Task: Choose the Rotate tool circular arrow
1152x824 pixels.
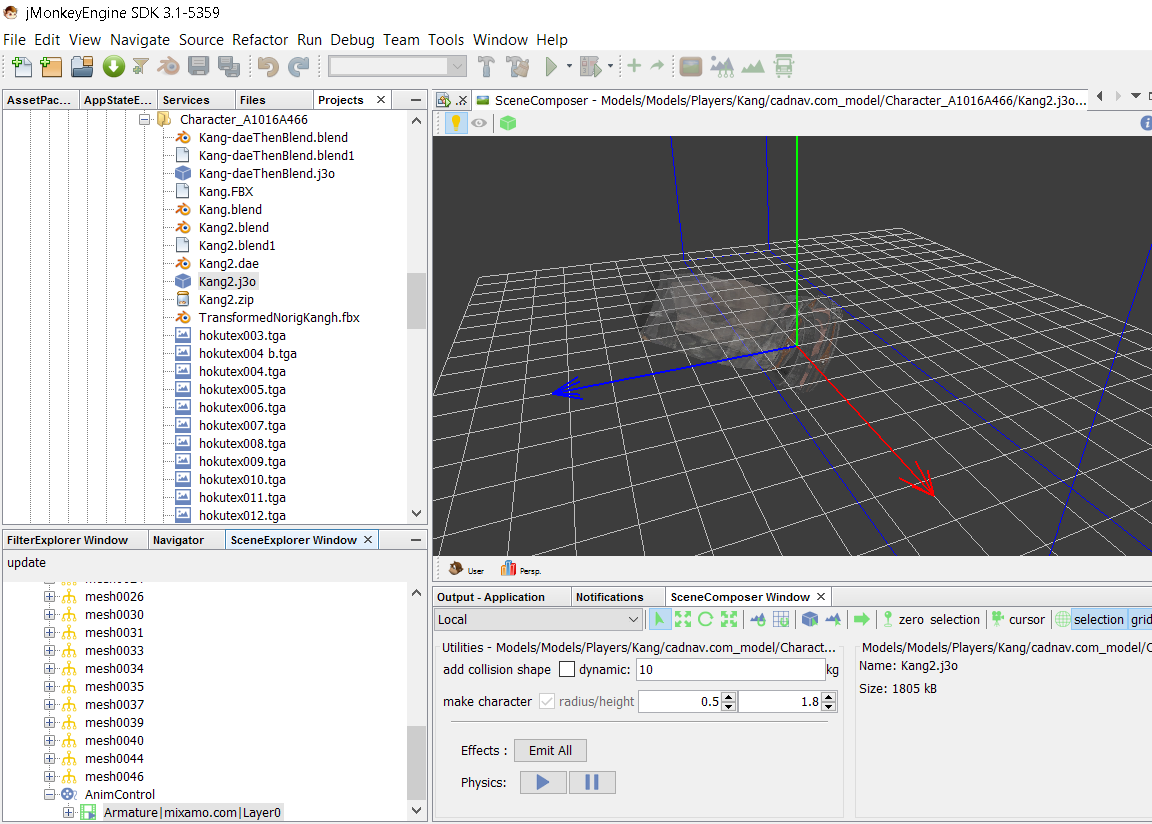Action: coord(705,619)
